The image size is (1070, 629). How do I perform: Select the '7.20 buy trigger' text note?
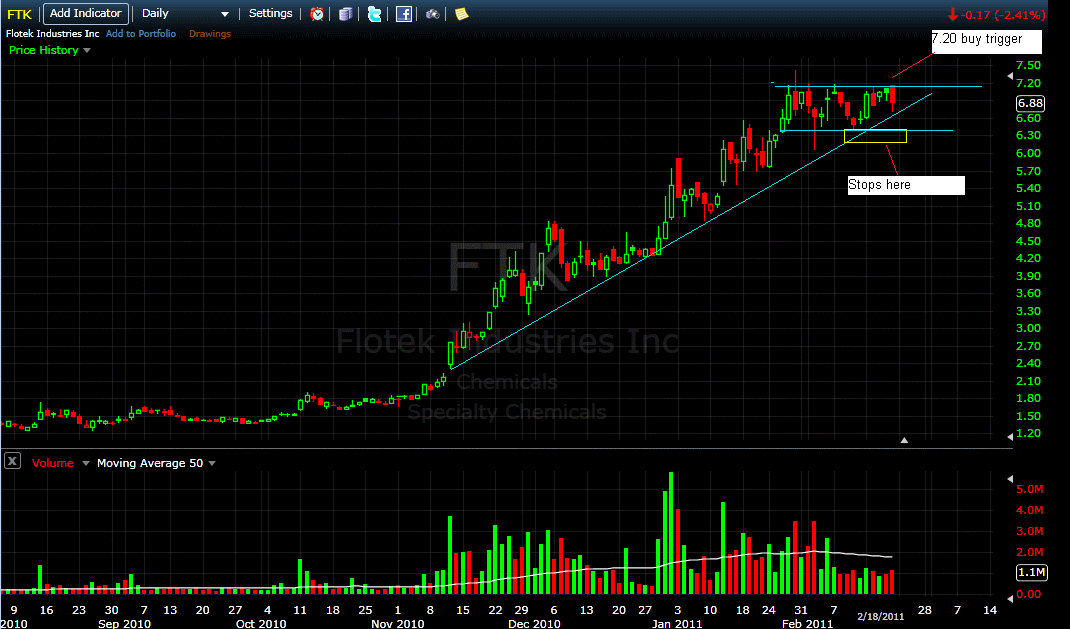point(987,41)
